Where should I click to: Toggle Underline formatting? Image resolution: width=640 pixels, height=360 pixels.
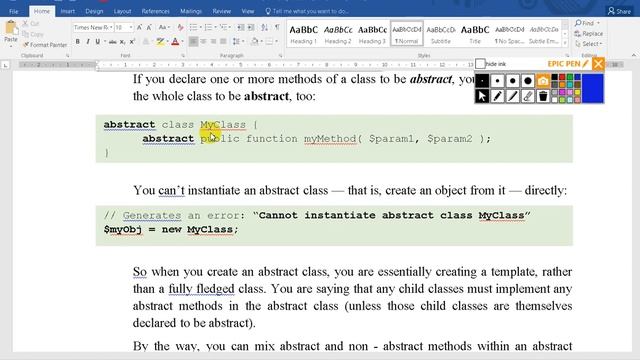point(98,42)
